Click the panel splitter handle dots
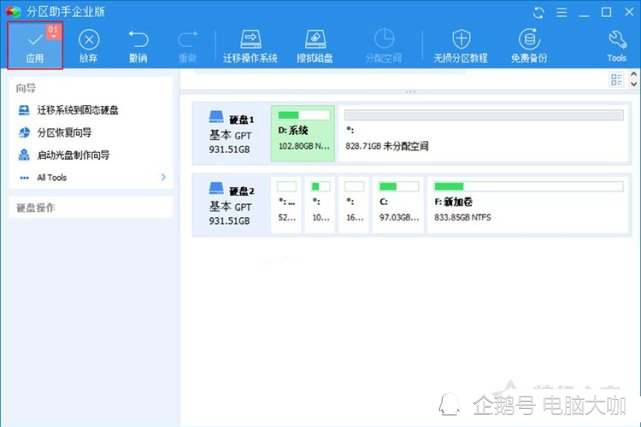 point(410,92)
